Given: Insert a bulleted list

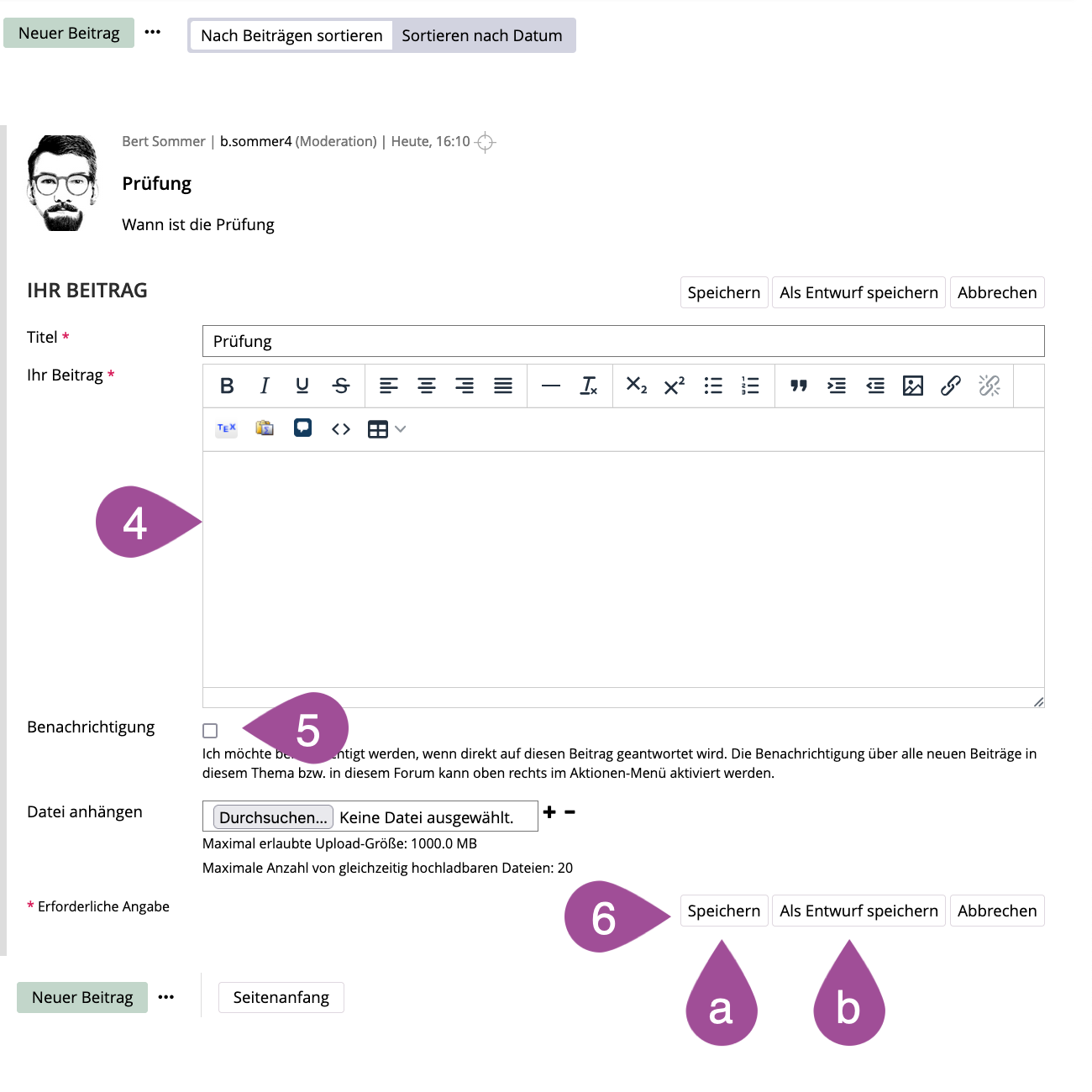Looking at the screenshot, I should point(713,386).
